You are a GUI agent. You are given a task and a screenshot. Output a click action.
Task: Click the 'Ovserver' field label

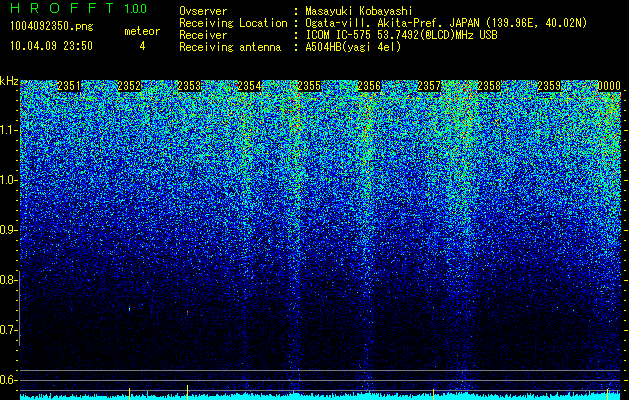coord(203,11)
